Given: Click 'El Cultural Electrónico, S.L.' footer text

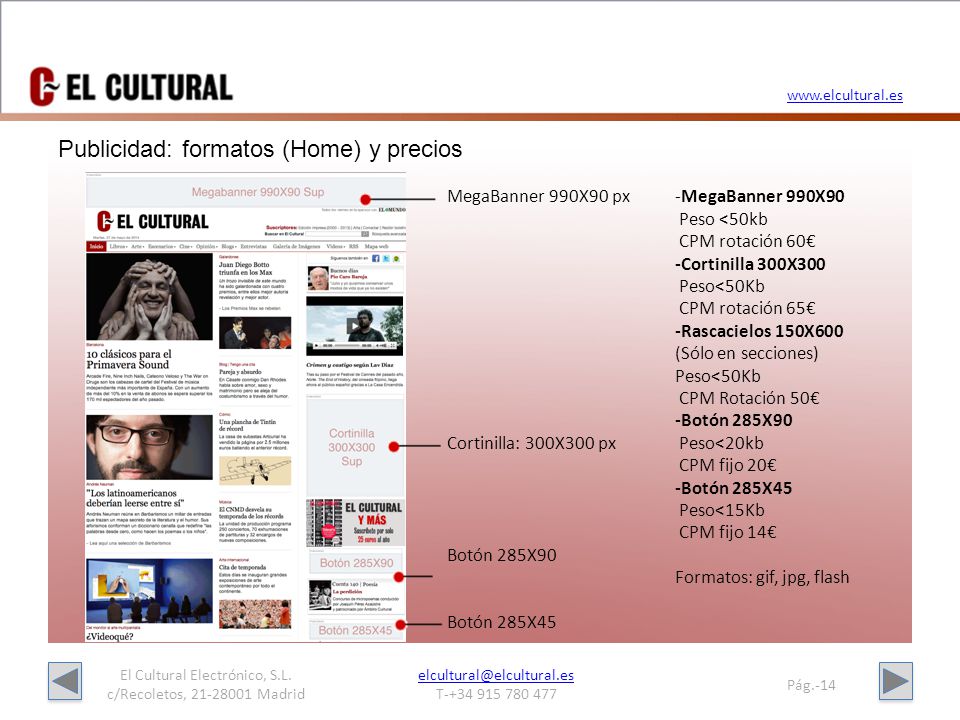Looking at the screenshot, I should 206,675.
